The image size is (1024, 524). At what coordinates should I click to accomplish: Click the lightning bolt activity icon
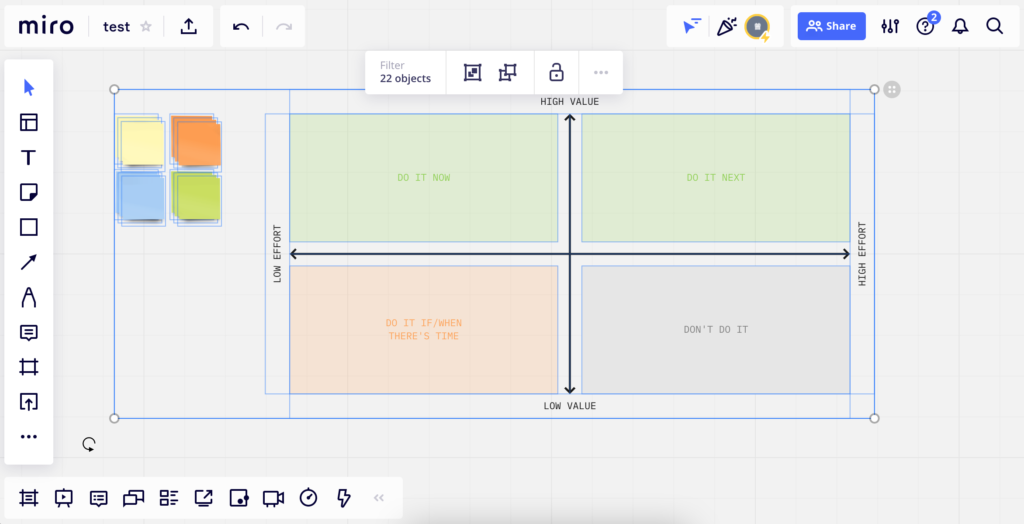[x=344, y=498]
